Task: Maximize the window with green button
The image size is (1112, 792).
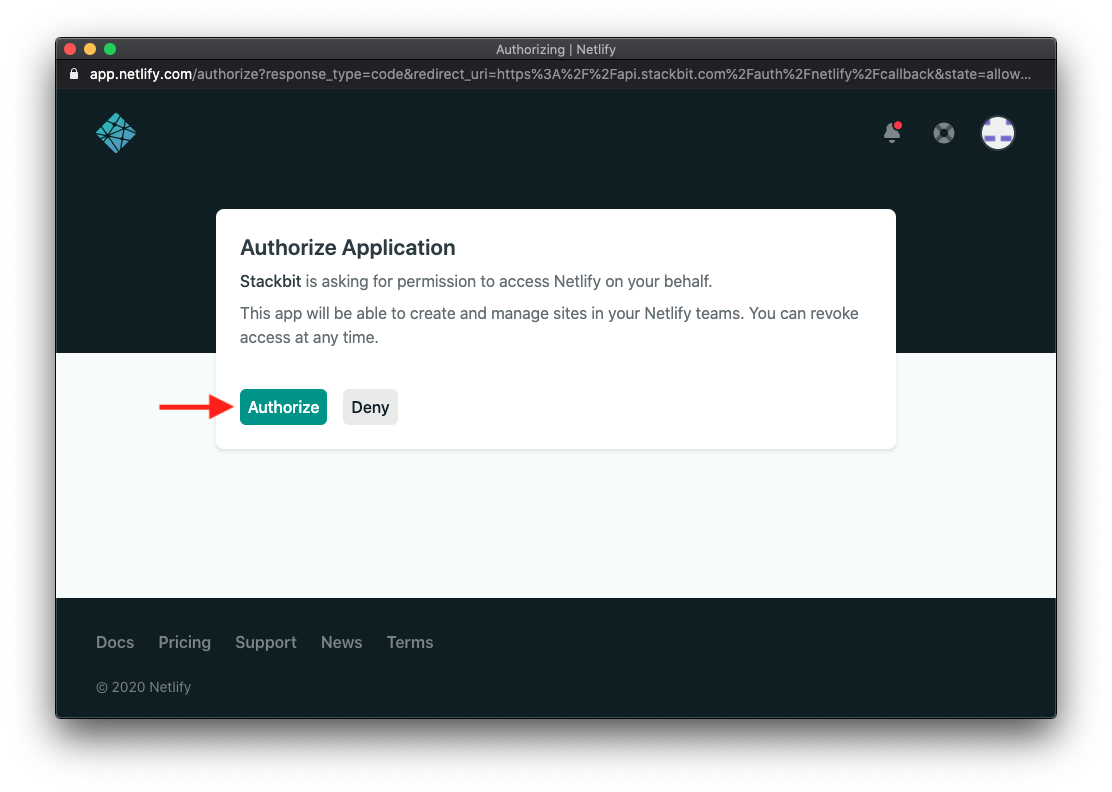Action: click(x=110, y=49)
